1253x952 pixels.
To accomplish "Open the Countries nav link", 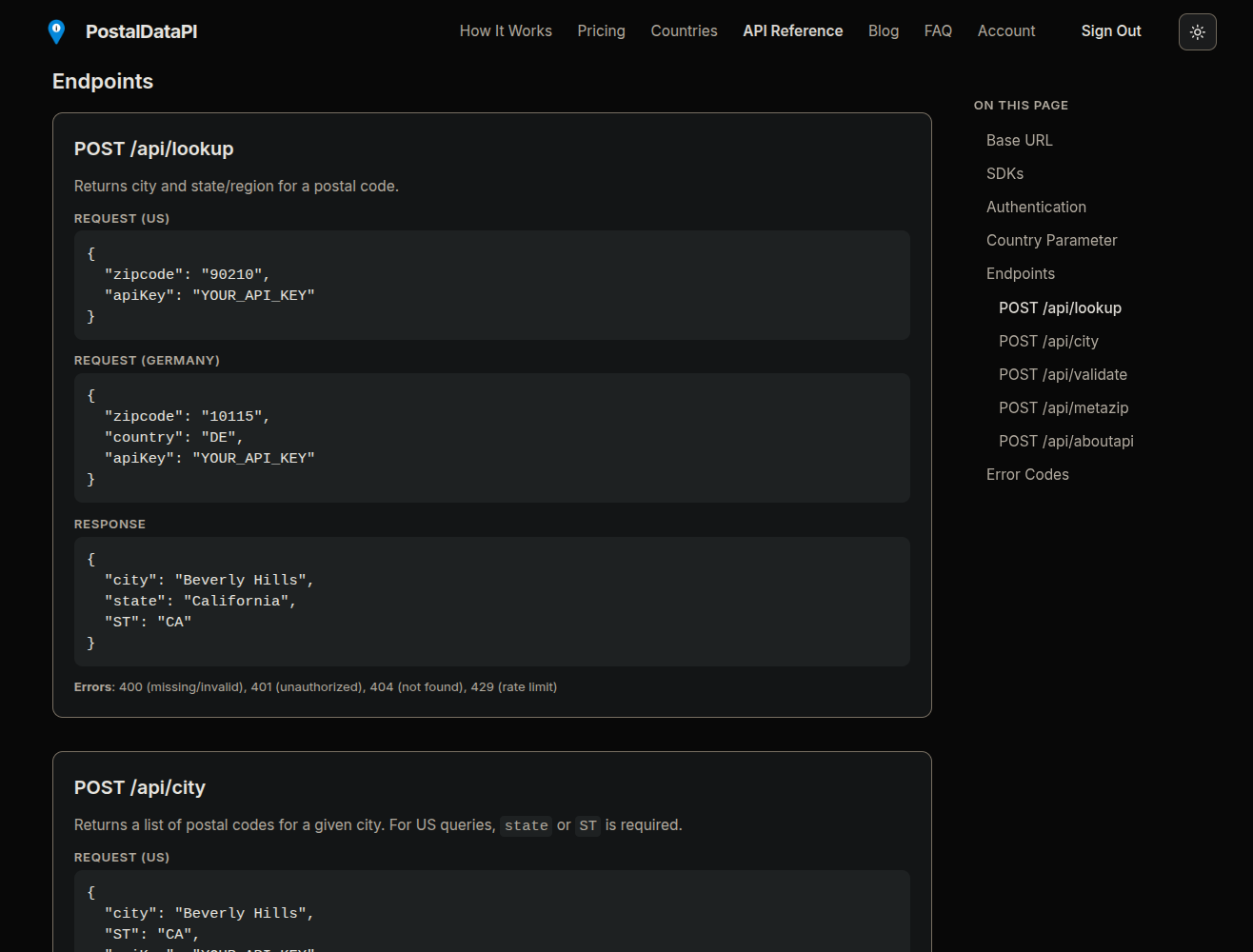I will pos(684,30).
